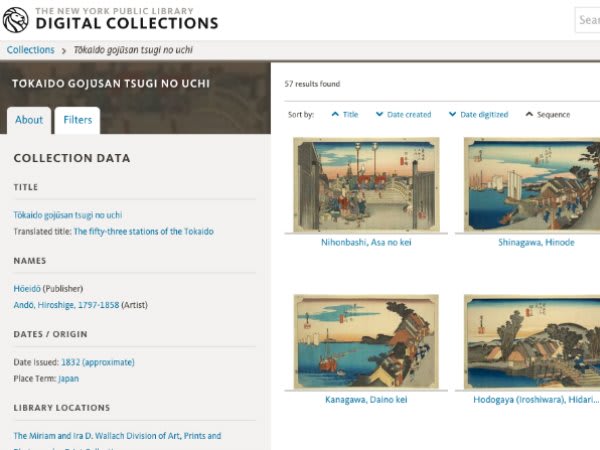Image resolution: width=600 pixels, height=450 pixels.
Task: Click the Japan place term link
Action: click(x=68, y=378)
